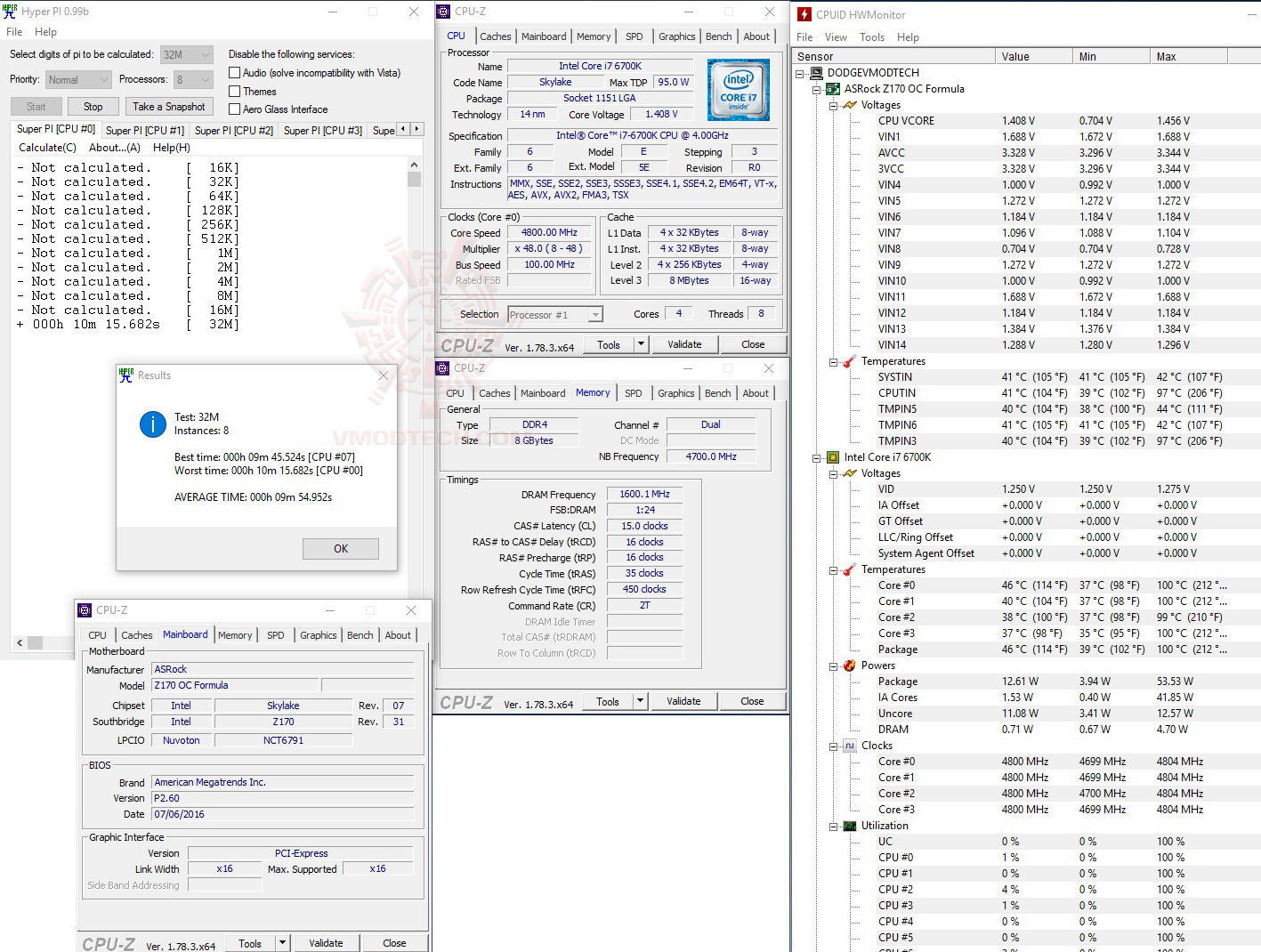The width and height of the screenshot is (1261, 952).
Task: Click the Intel Core i7 6700K chip icon
Action: pos(833,457)
